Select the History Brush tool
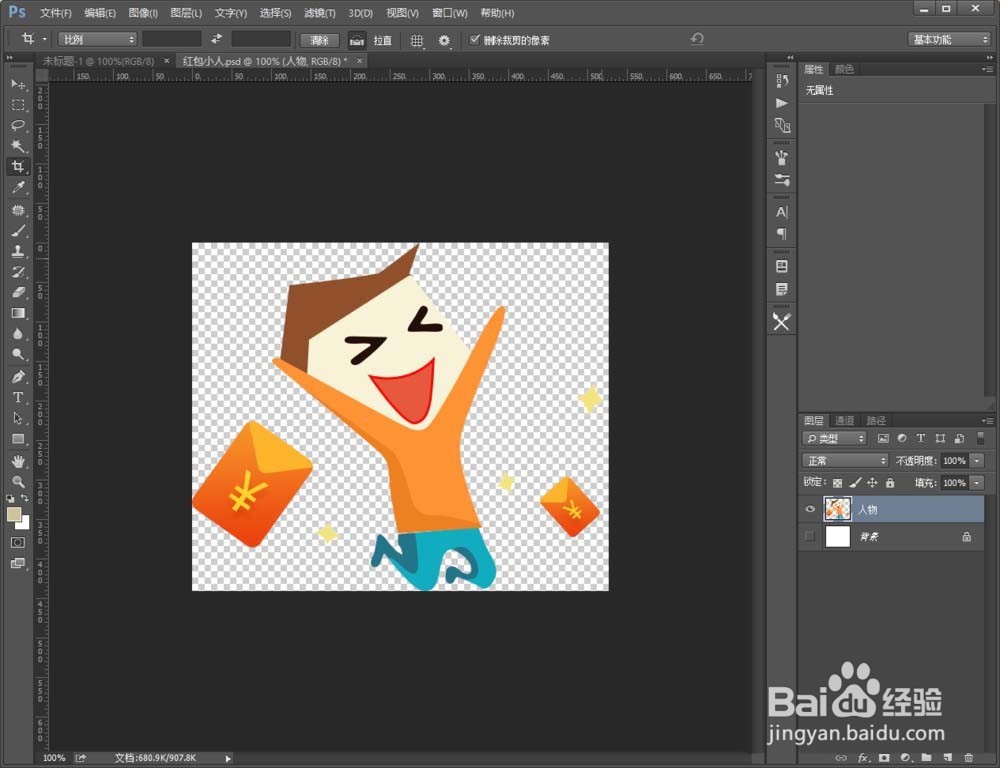 click(x=18, y=272)
